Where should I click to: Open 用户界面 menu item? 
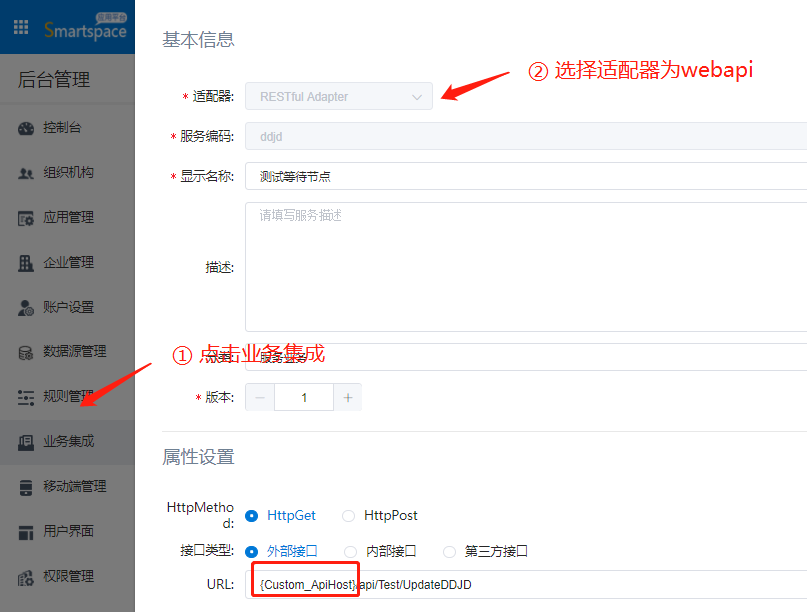(x=68, y=531)
